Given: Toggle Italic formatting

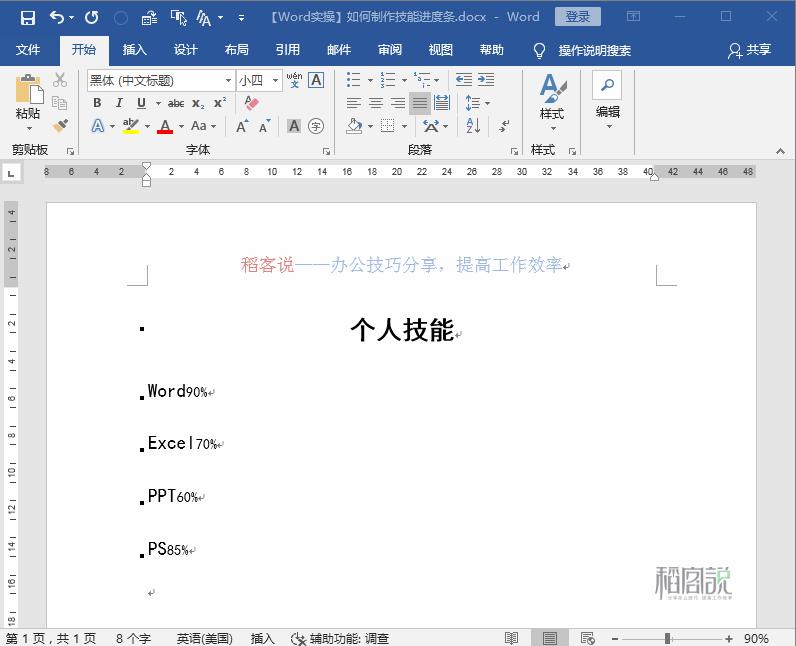Looking at the screenshot, I should [119, 103].
